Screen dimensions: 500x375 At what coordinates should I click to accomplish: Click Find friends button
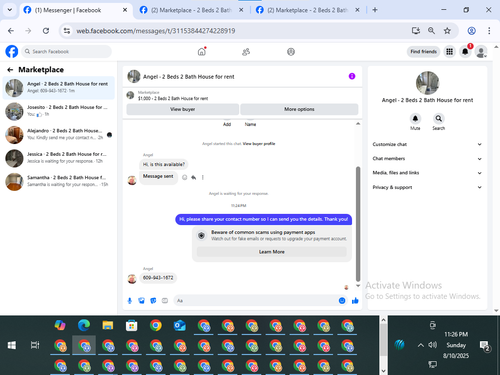[x=423, y=52]
